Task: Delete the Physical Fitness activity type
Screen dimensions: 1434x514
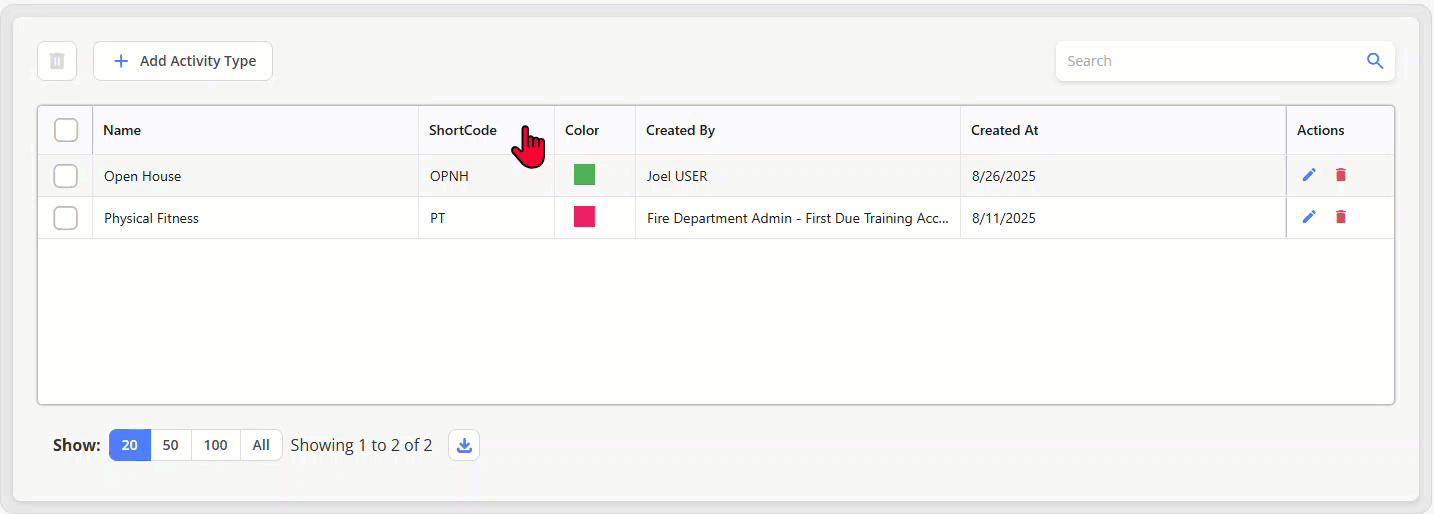Action: click(x=1341, y=217)
